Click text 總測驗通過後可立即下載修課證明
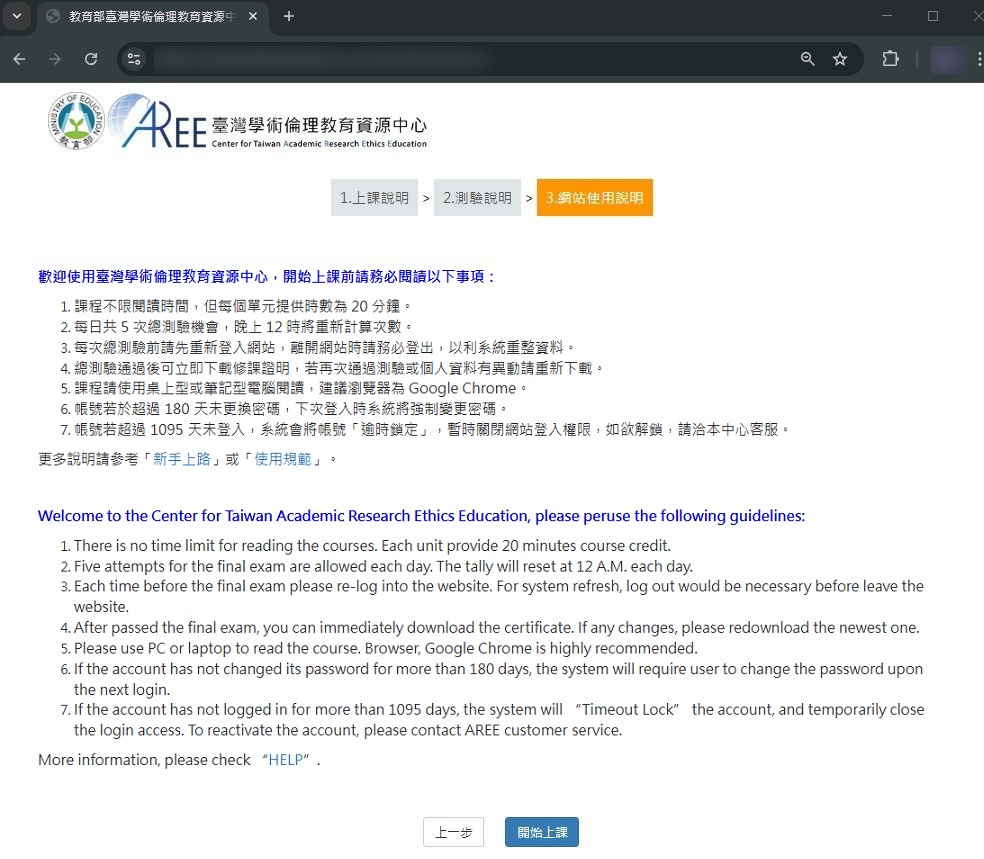Image resolution: width=984 pixels, height=859 pixels. click(182, 368)
